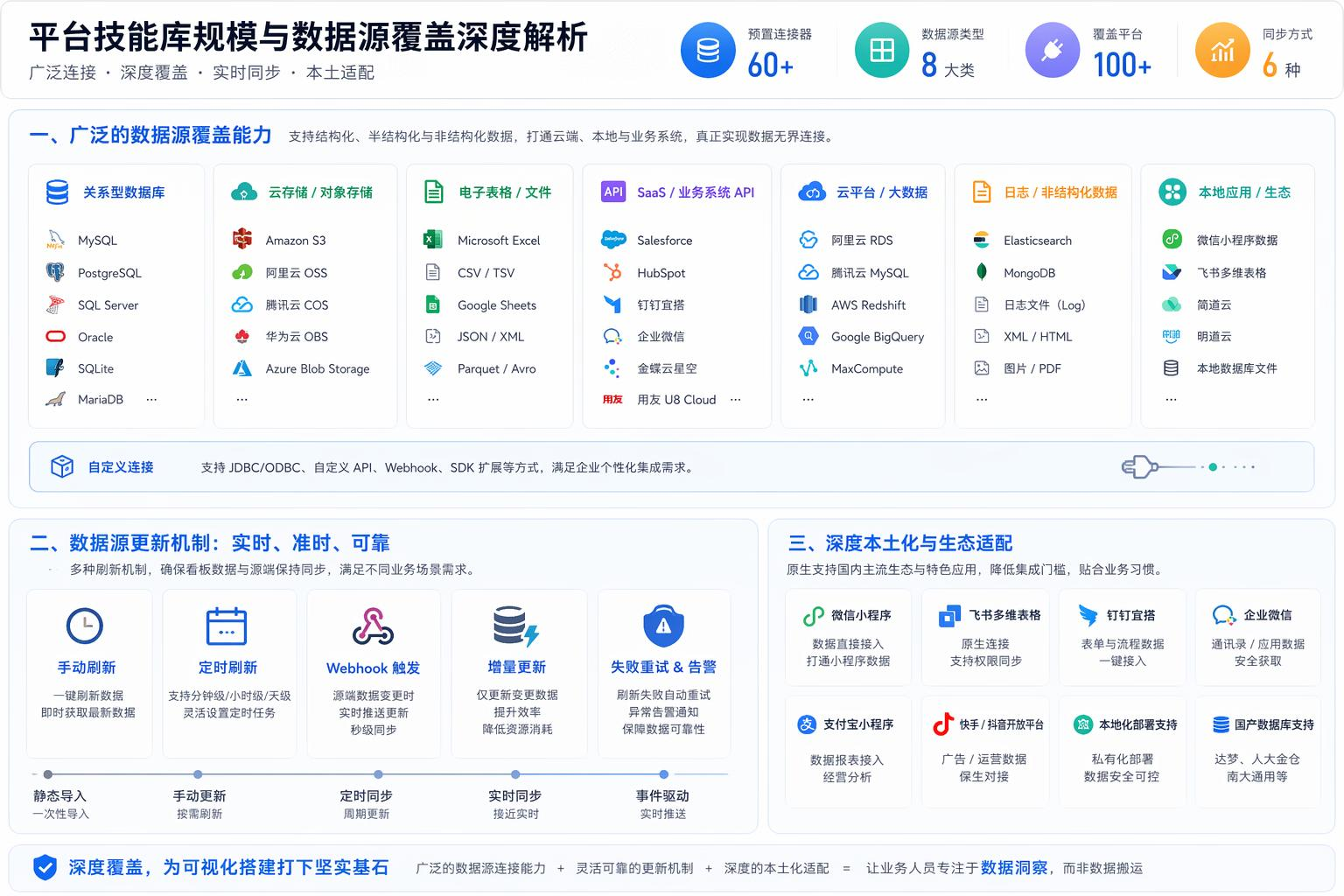Click the Azure Blob Storage icon

(x=242, y=368)
